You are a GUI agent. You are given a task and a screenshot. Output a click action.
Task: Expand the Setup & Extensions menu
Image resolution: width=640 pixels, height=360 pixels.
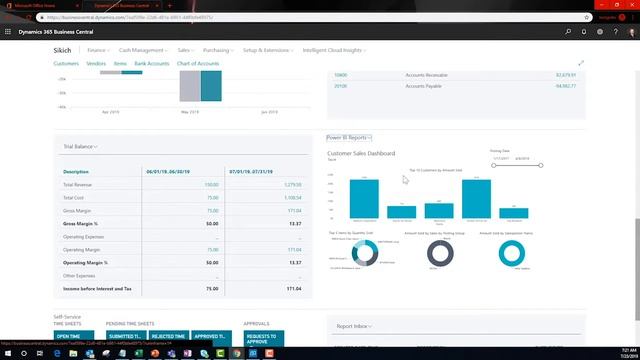(268, 50)
